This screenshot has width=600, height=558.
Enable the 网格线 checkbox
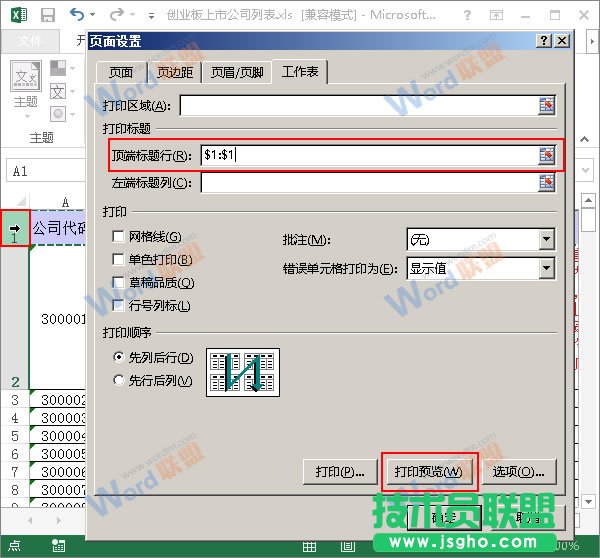(119, 237)
